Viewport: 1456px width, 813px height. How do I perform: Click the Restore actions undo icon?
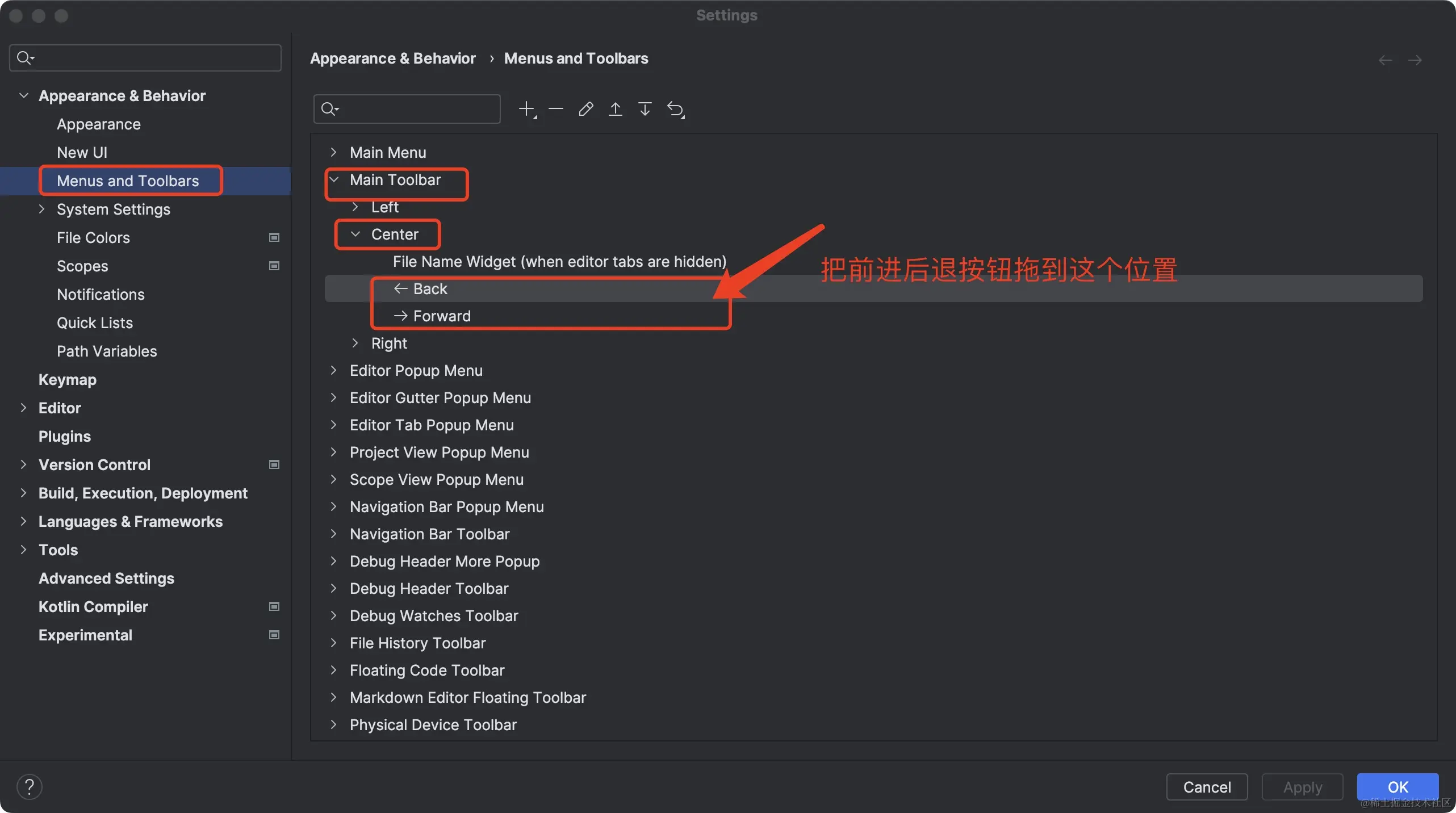tap(675, 109)
